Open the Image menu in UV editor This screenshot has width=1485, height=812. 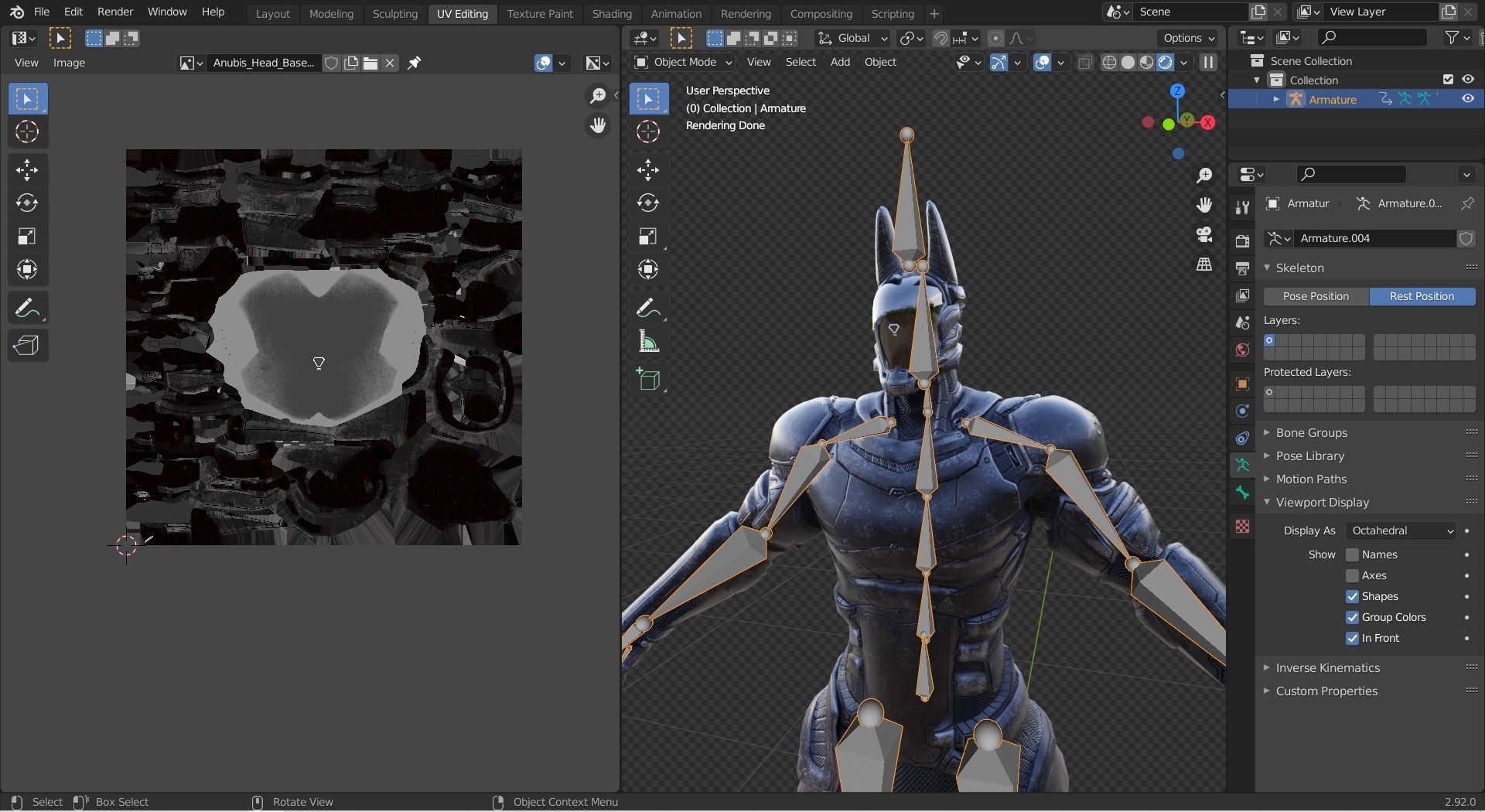pos(69,63)
